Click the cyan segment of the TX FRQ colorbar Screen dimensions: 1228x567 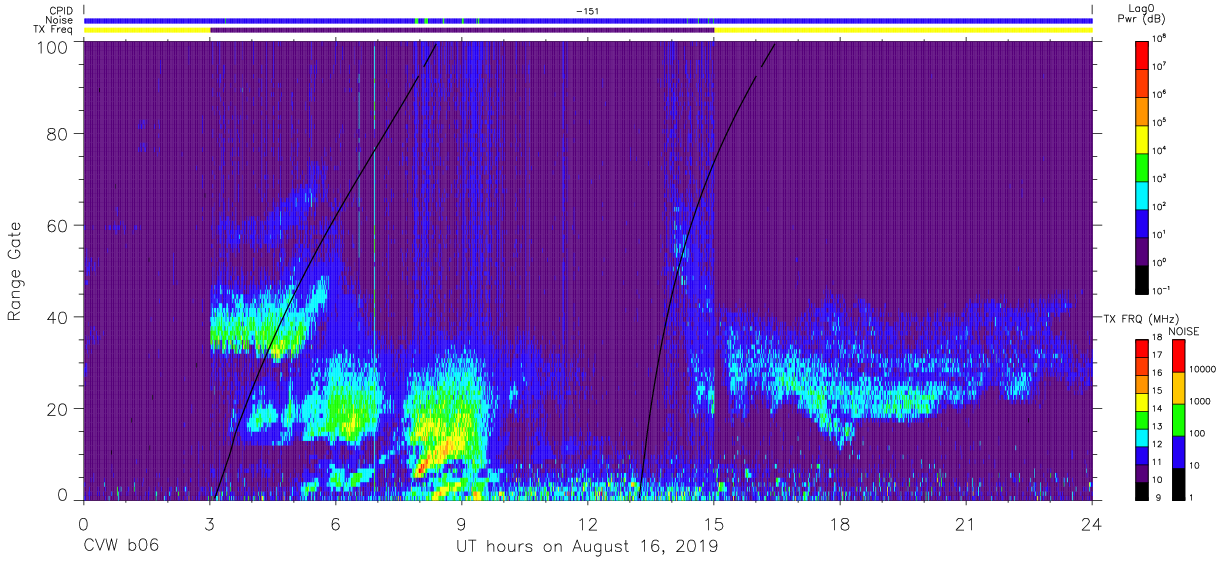pos(1142,437)
